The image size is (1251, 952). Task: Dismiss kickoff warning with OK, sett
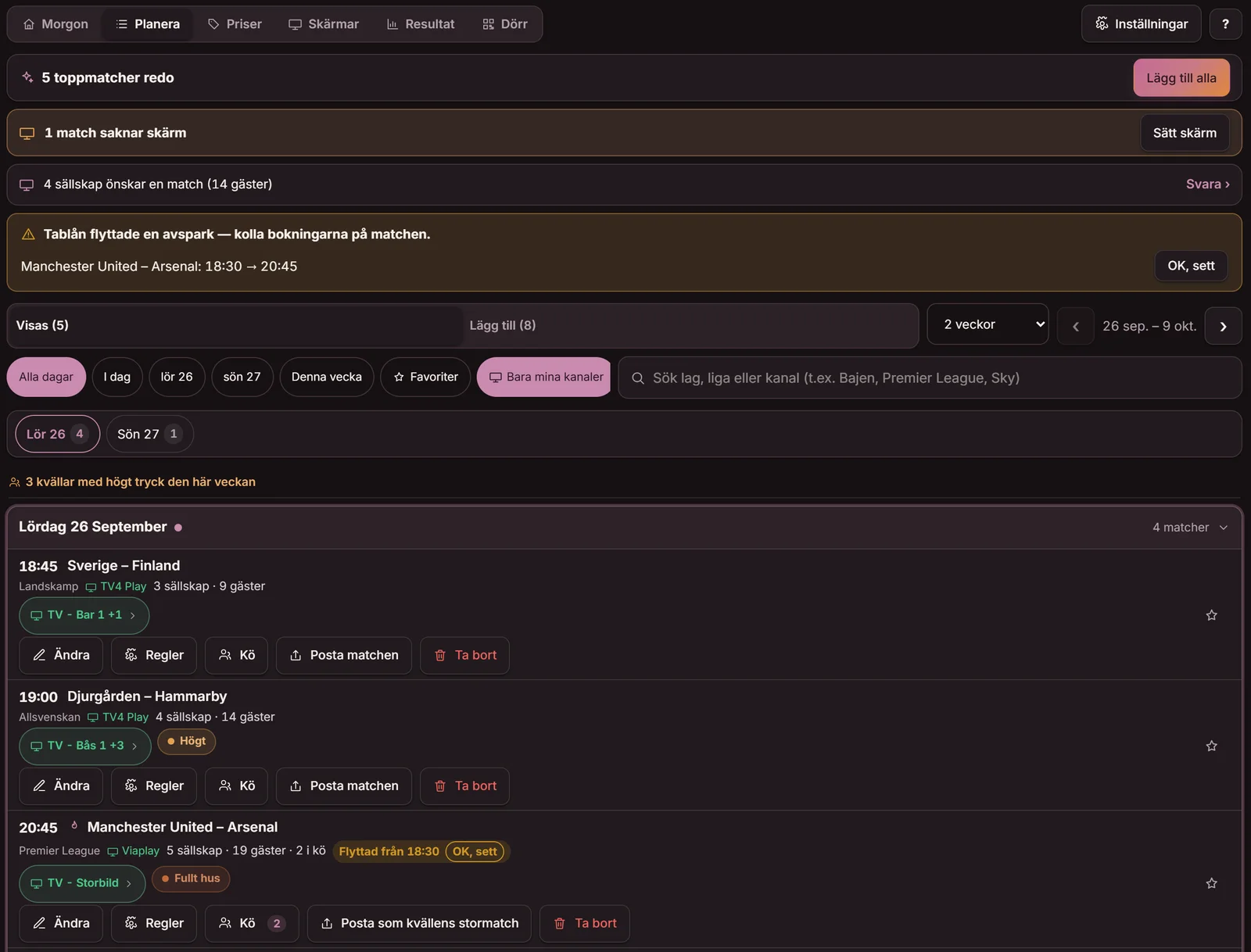[1191, 266]
